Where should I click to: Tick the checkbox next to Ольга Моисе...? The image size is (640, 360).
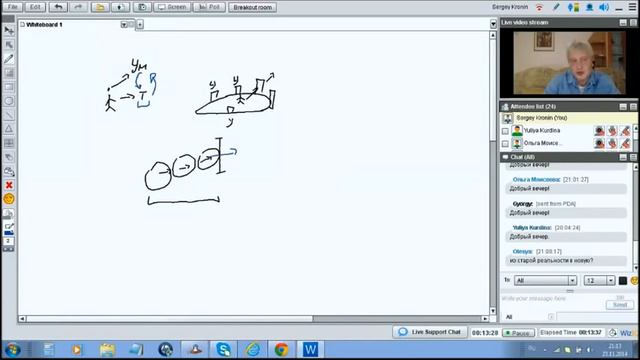505,144
